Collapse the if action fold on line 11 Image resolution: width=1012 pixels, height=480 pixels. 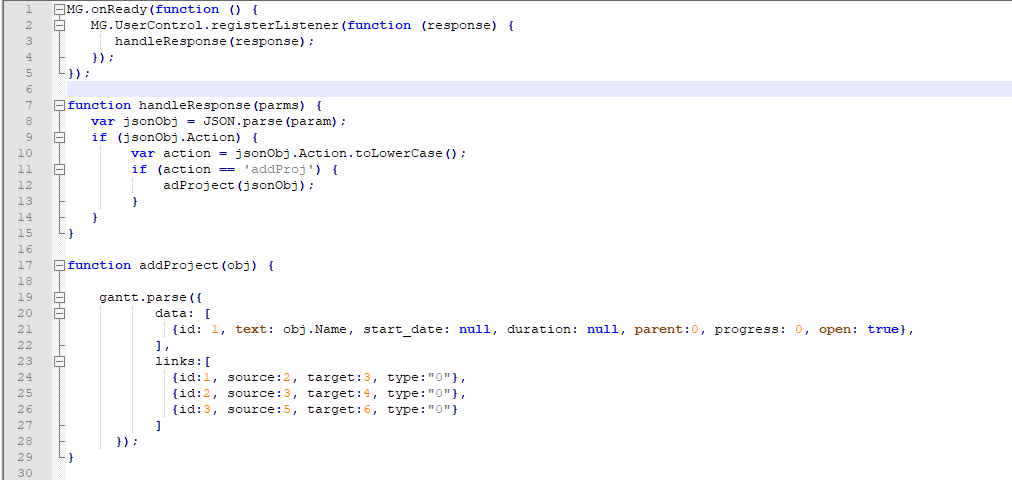(x=59, y=169)
